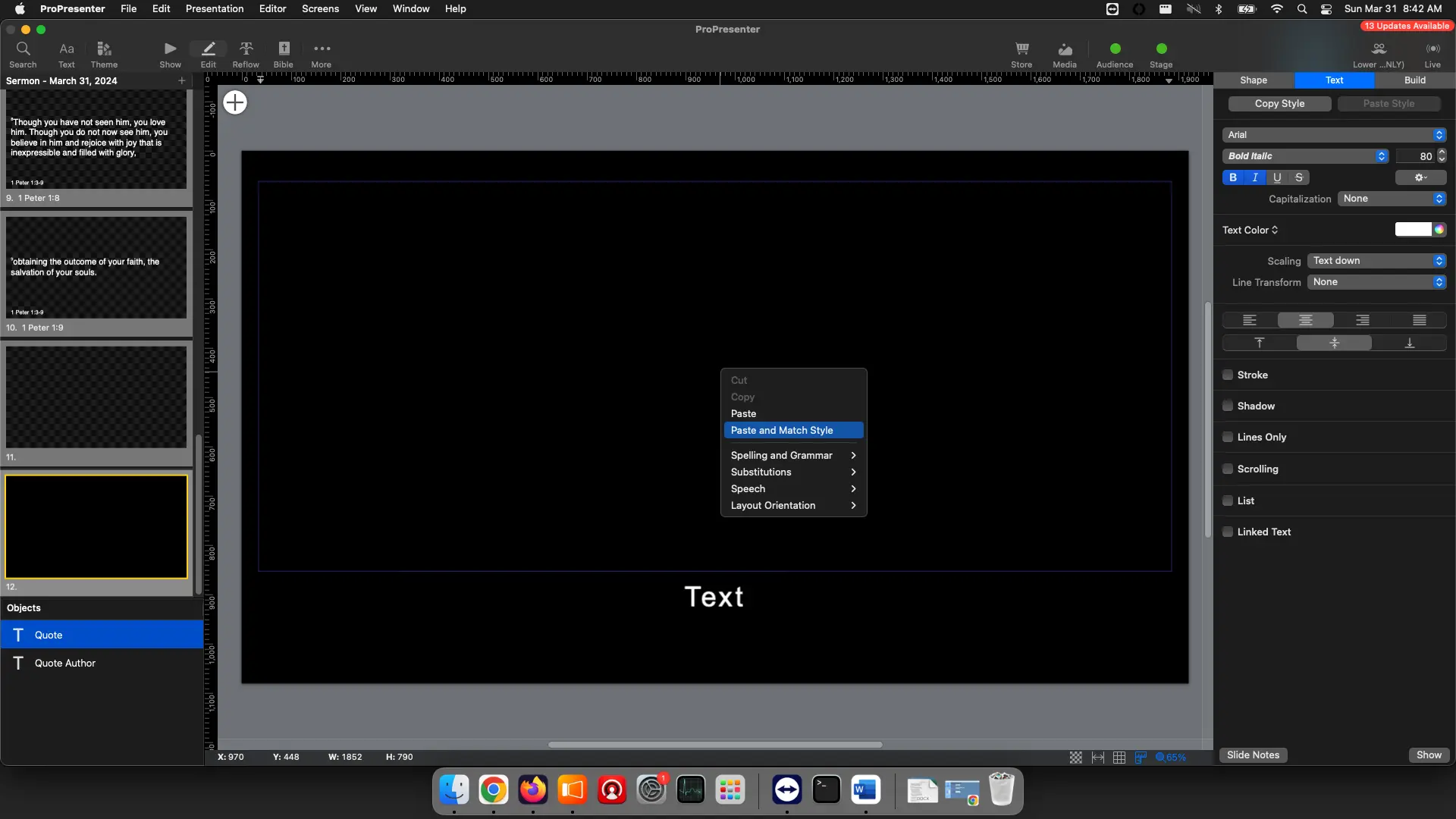Expand the Scaling Text down dropdown
Screen dimensions: 1456x819
[1377, 260]
